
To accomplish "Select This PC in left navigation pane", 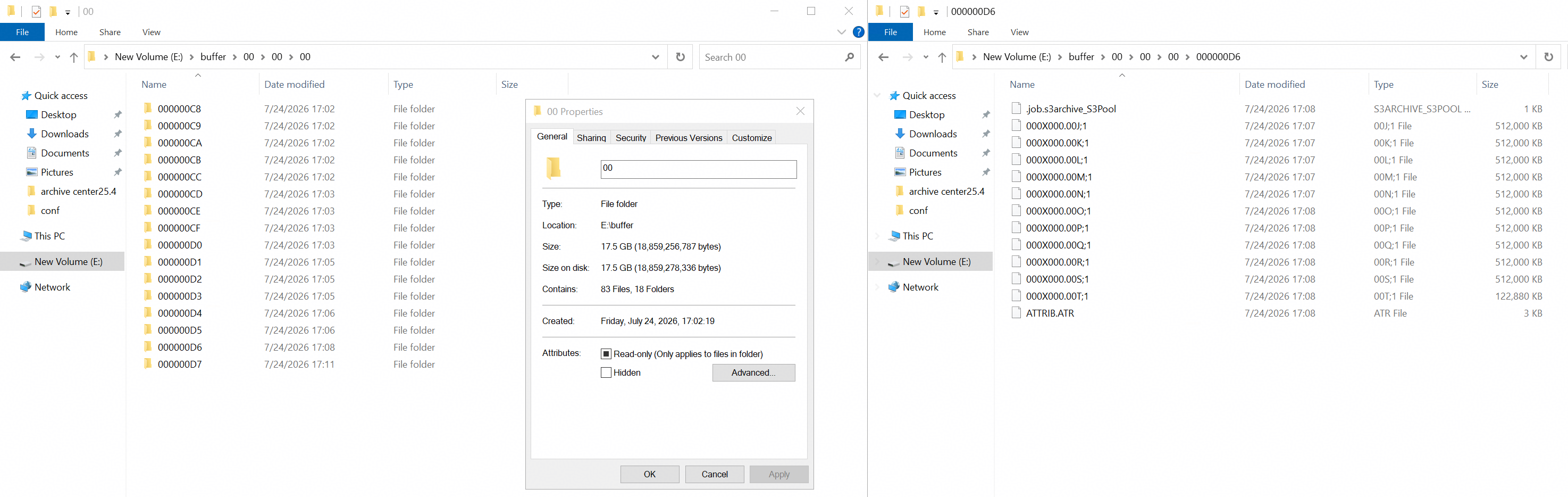I will 49,236.
